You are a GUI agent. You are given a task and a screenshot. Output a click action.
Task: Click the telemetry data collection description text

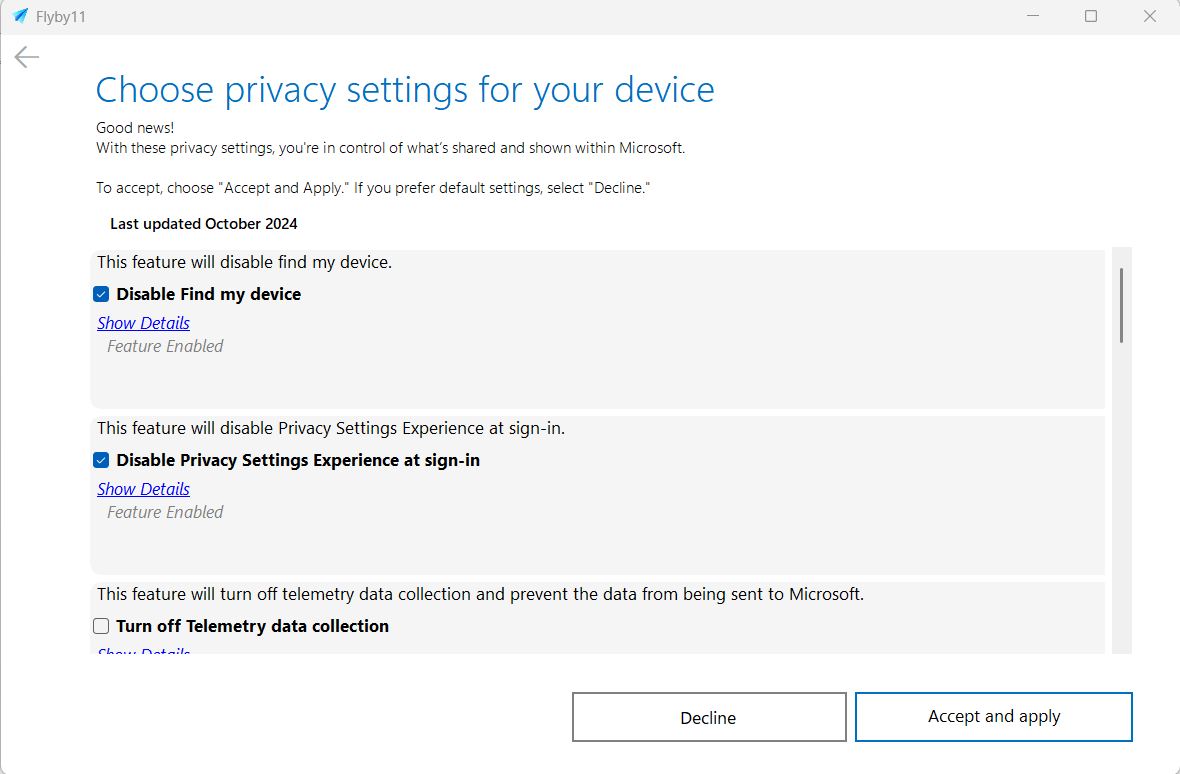480,594
